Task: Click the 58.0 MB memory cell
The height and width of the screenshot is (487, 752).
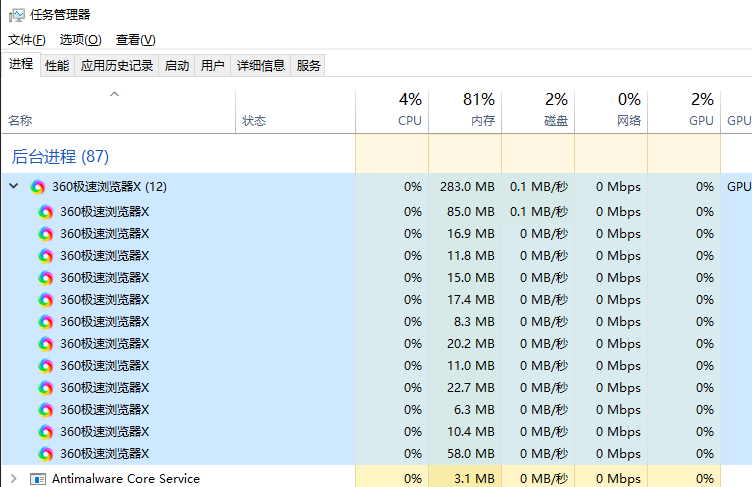Action: coord(465,453)
